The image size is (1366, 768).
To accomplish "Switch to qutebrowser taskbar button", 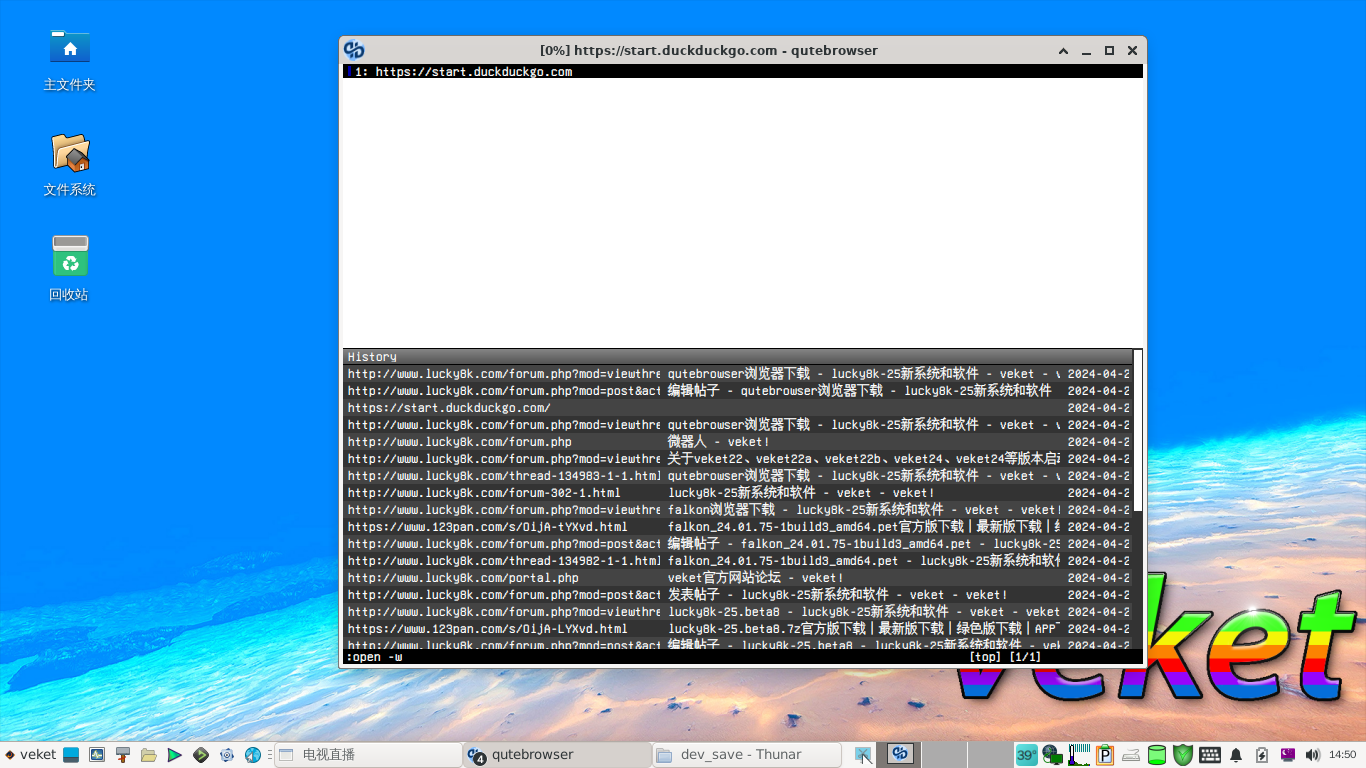I will tap(557, 755).
